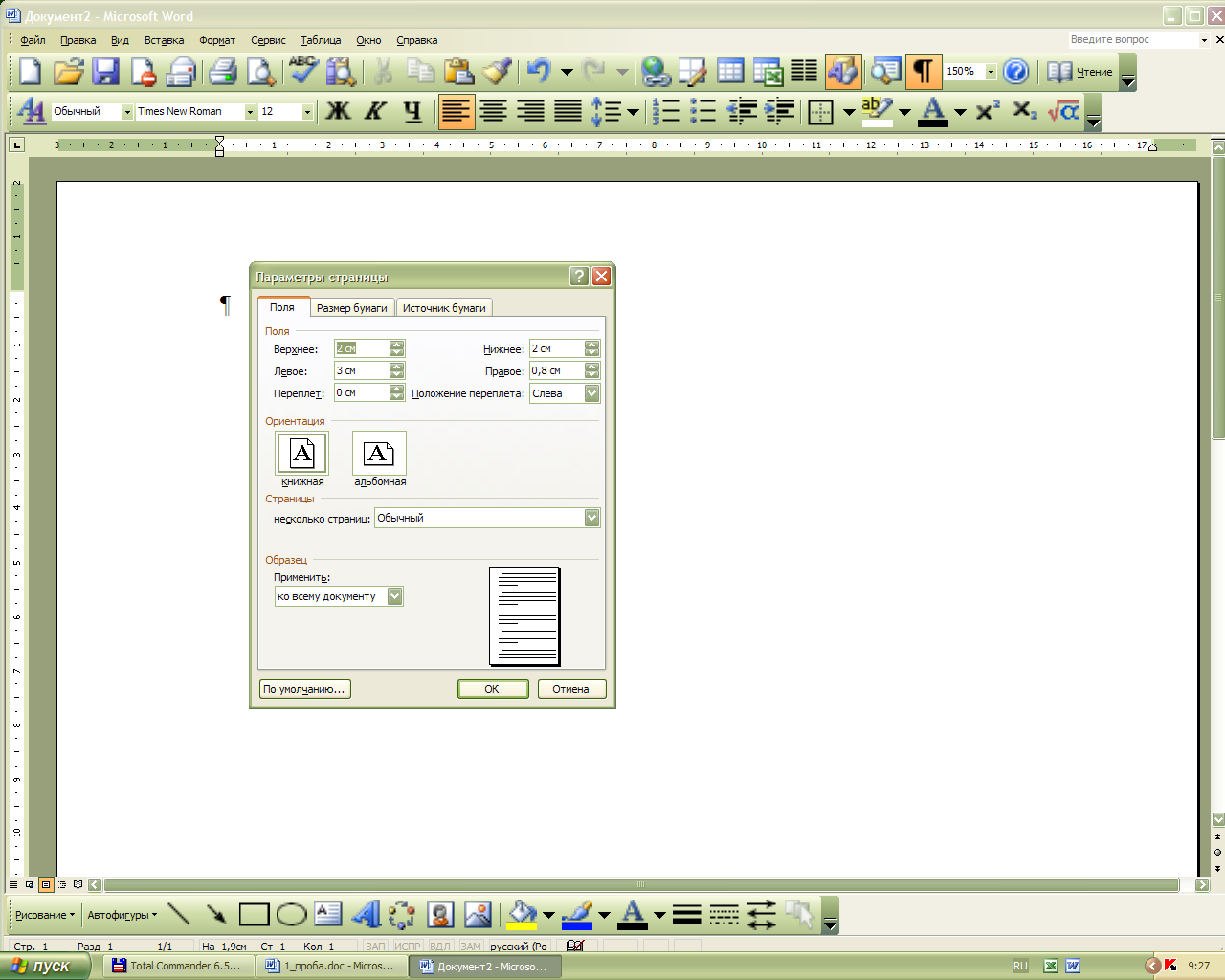The image size is (1225, 980).
Task: Activate the Format Painter brush
Action: (x=497, y=72)
